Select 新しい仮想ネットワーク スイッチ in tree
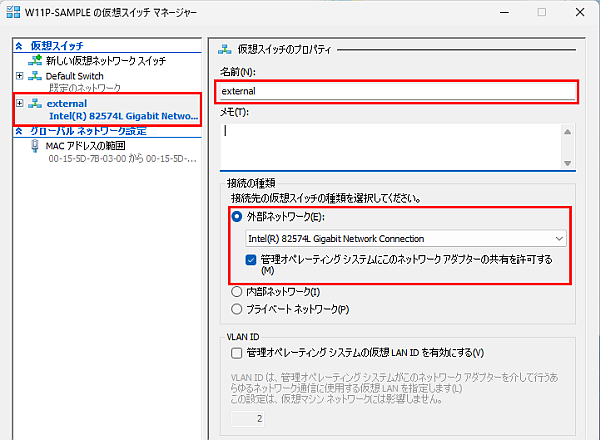 106,60
